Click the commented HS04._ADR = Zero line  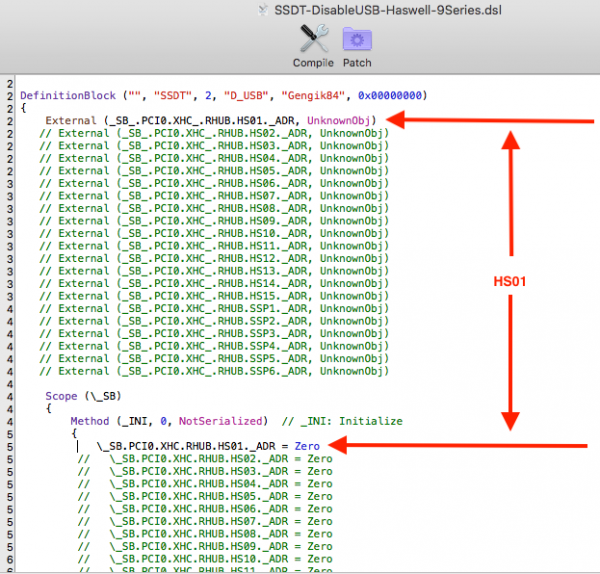click(205, 484)
